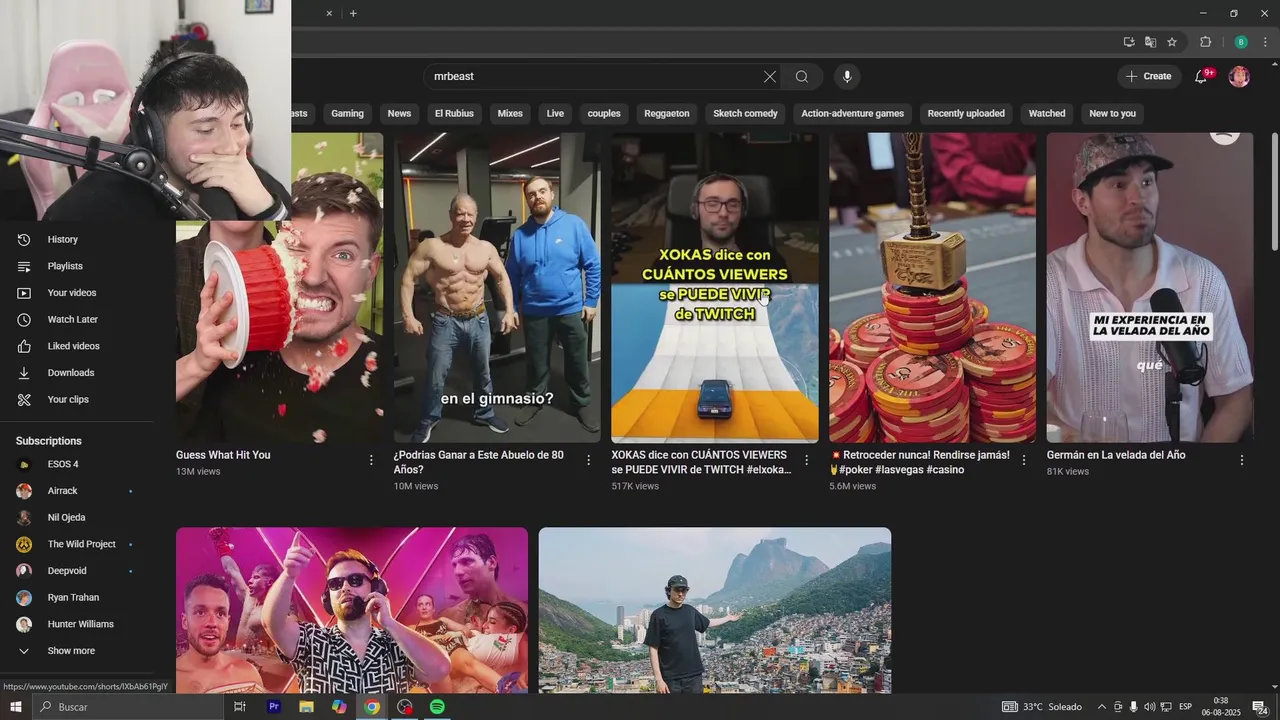Open a new browser tab
1280x720 pixels.
(353, 13)
